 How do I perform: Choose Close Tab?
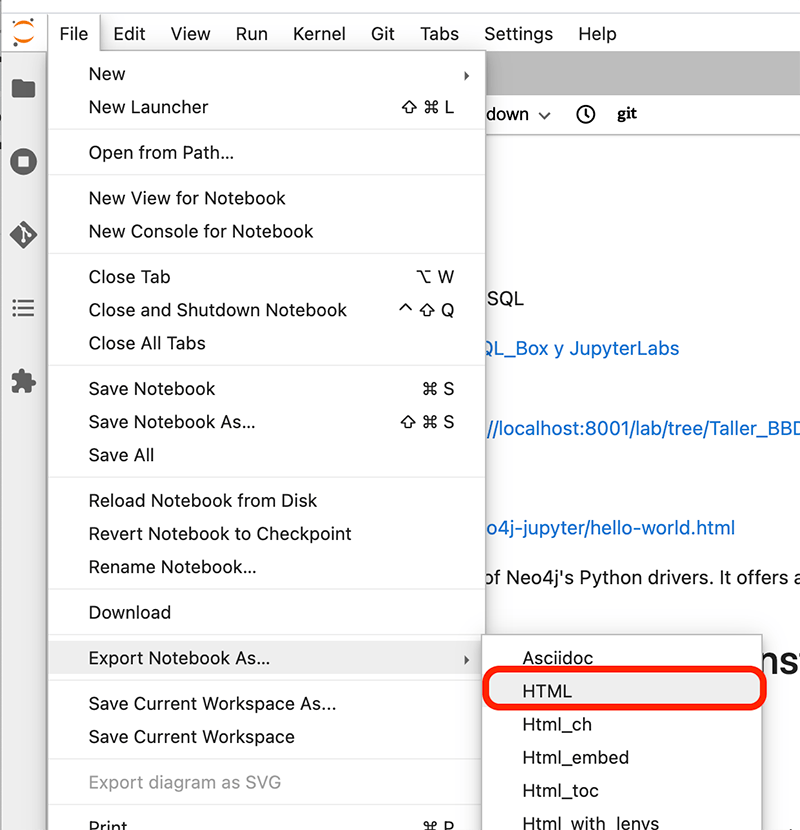(x=267, y=277)
